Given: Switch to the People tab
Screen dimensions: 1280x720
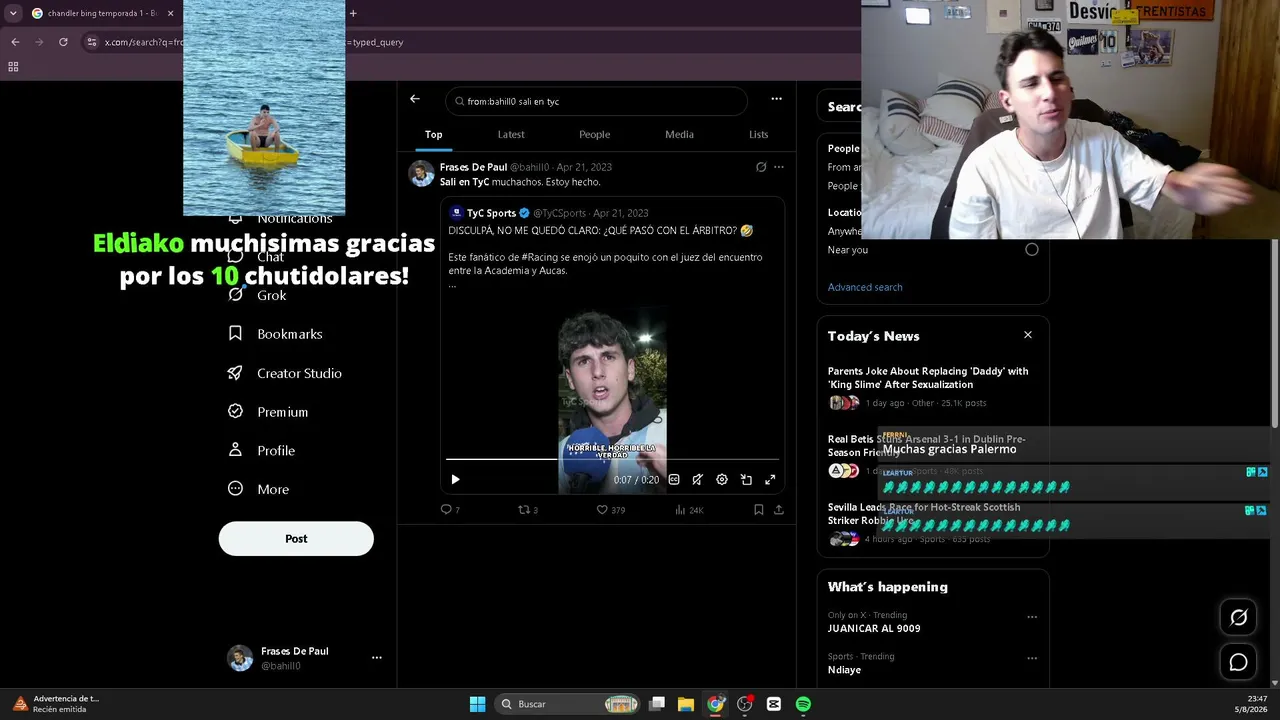Looking at the screenshot, I should [594, 135].
